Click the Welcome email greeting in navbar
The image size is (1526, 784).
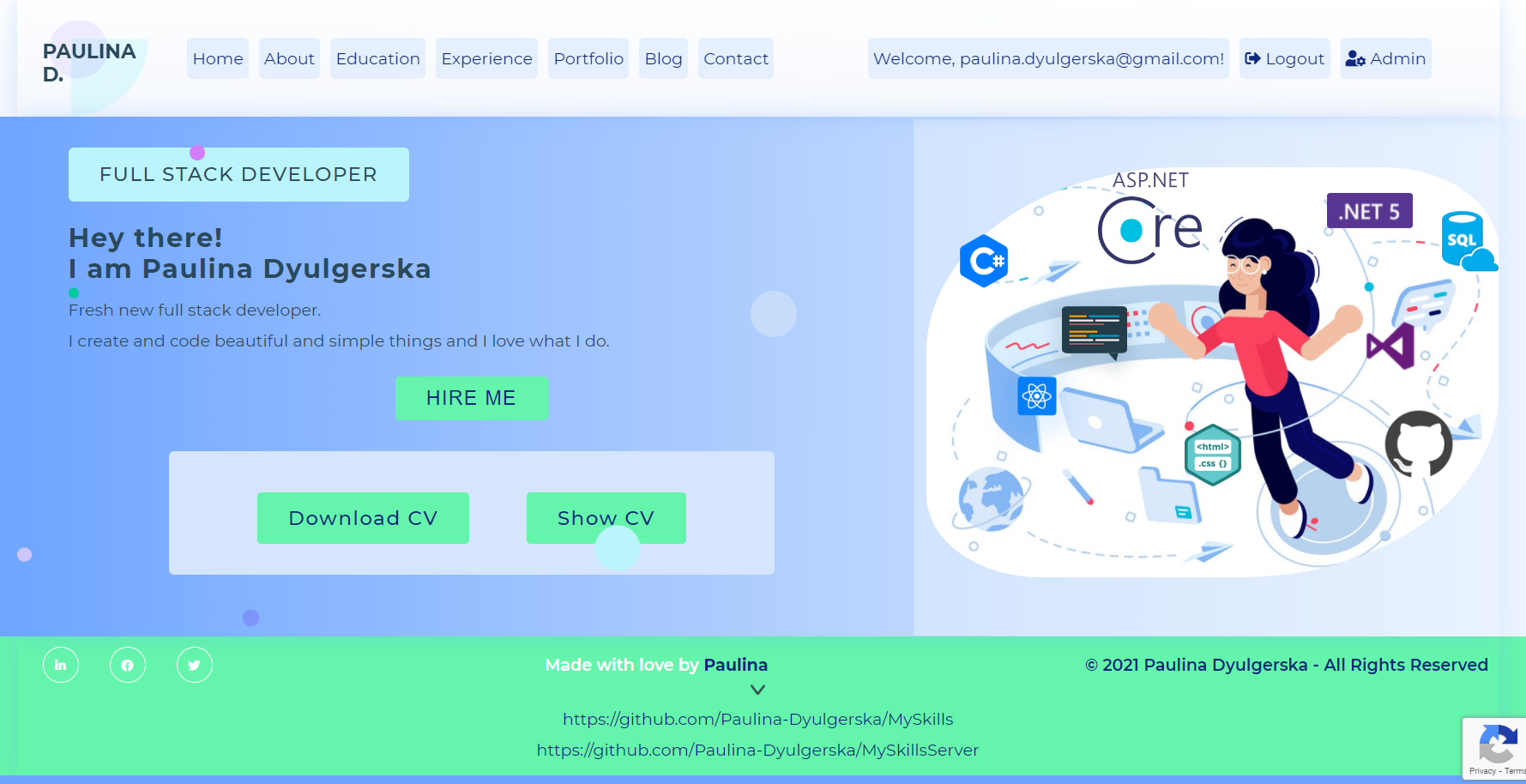[x=1048, y=58]
